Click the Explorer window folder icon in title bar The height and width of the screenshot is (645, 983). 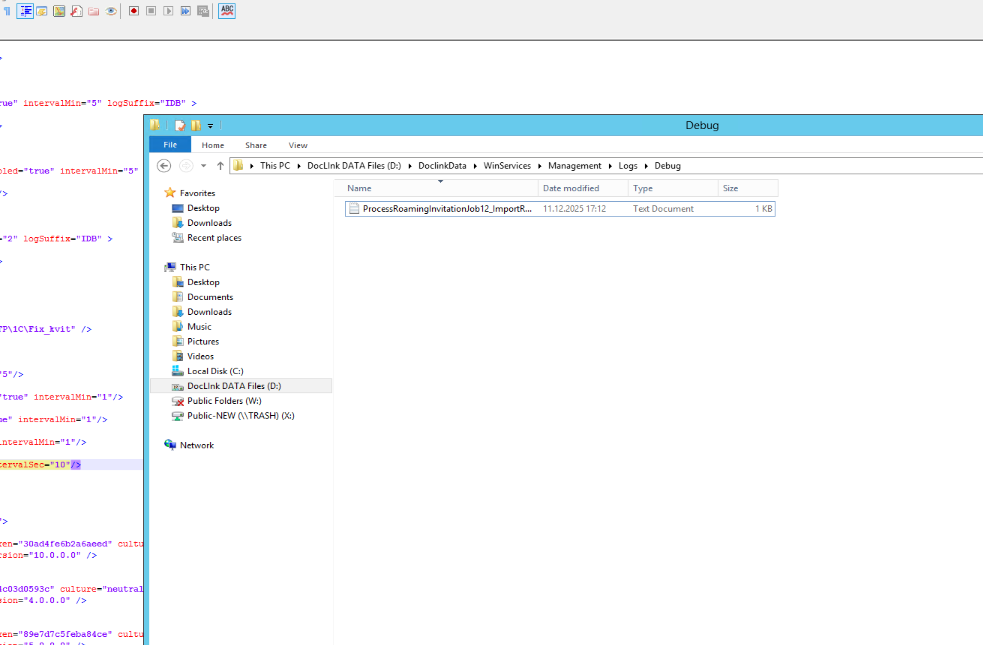[155, 125]
